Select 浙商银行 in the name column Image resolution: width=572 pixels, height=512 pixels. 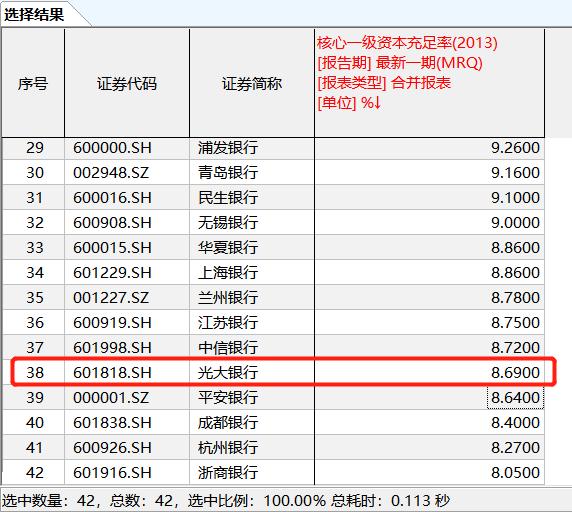[228, 473]
